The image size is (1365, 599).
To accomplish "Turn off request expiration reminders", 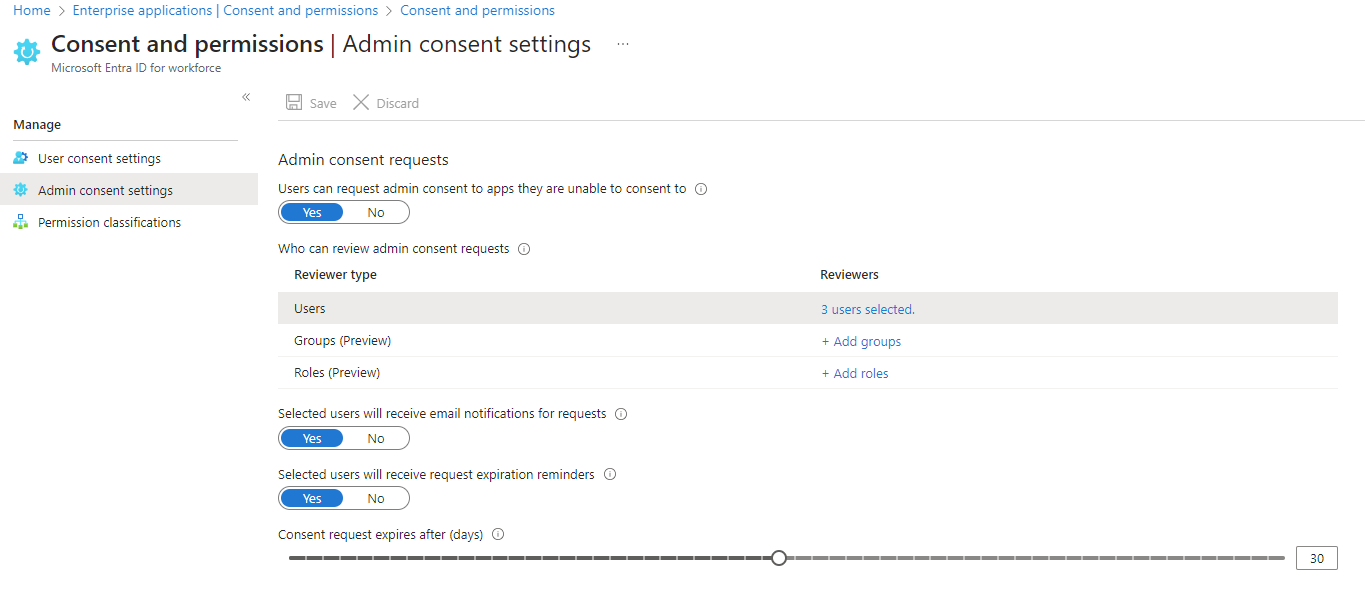I will tap(376, 498).
